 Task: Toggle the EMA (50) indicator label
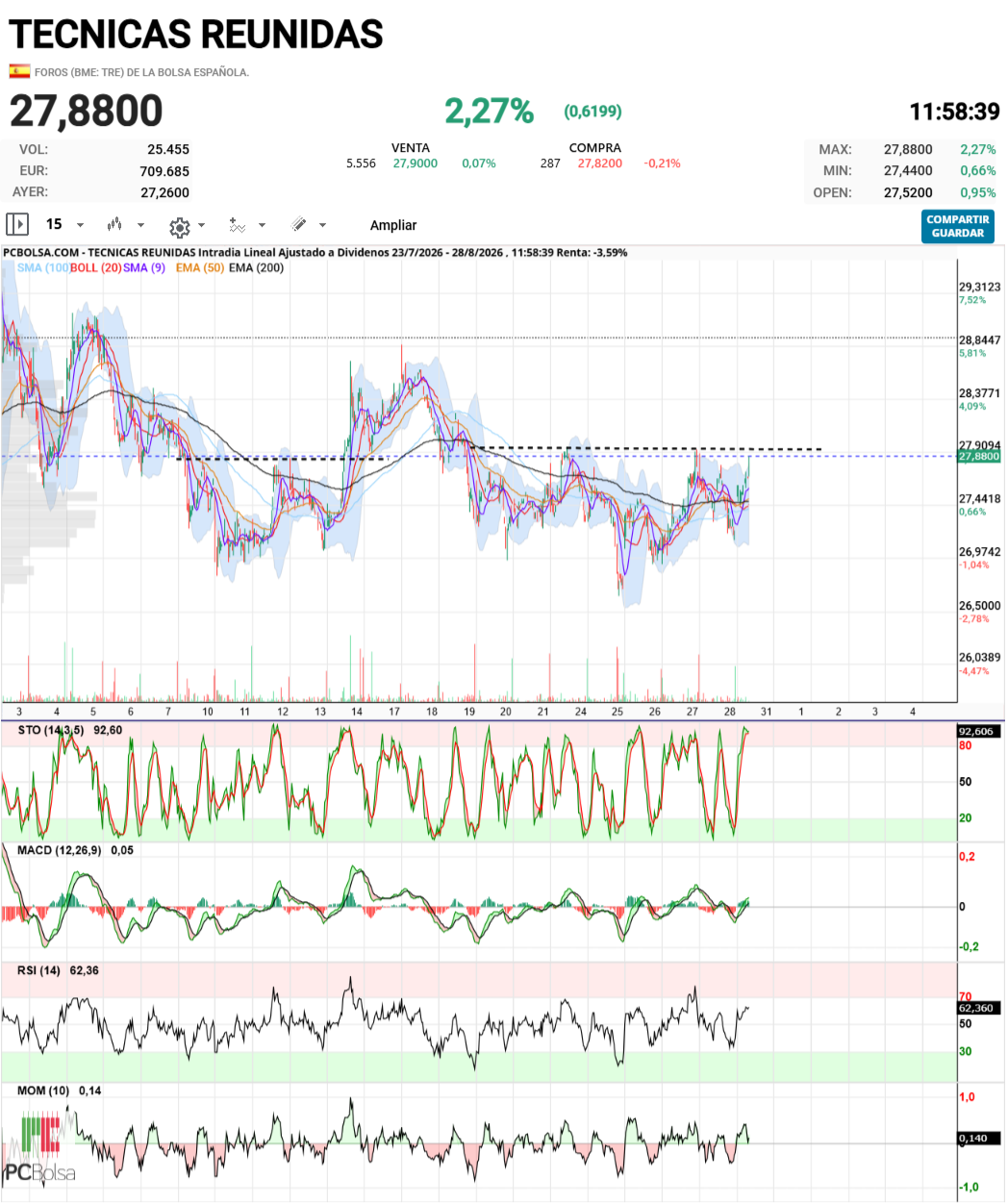[200, 267]
